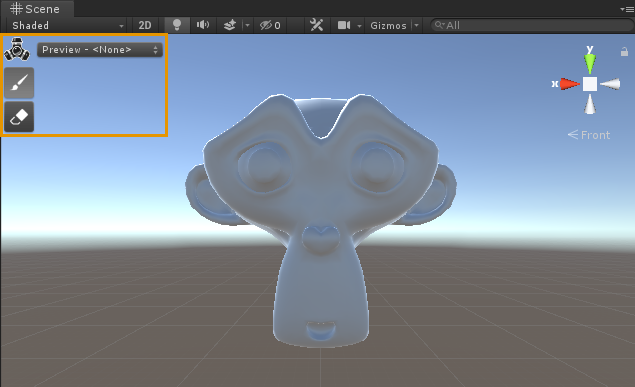
Task: Toggle the gizmo rotation lock icon
Action: [624, 52]
